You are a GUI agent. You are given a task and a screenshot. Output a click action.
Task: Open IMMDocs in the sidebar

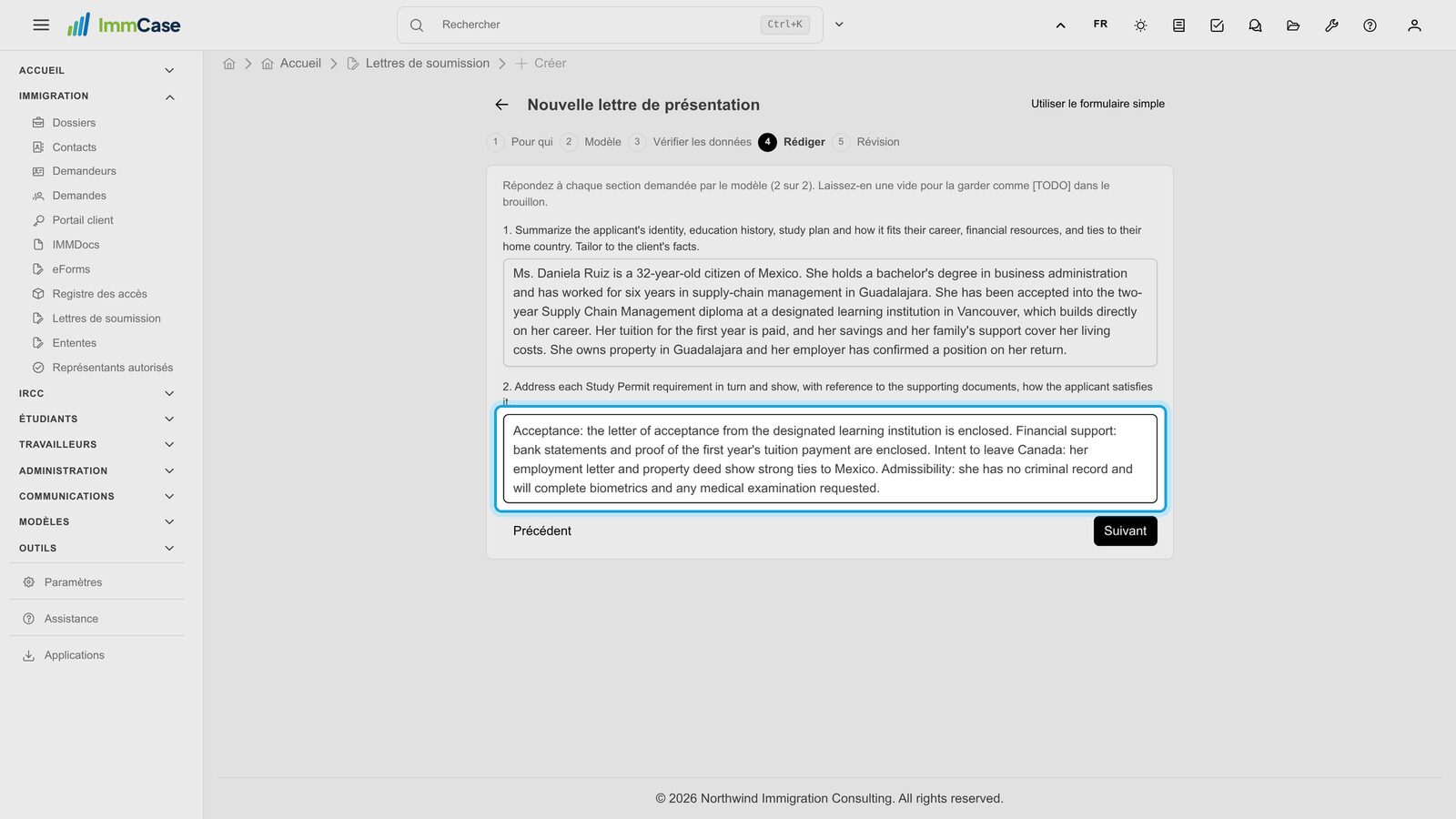tap(76, 245)
